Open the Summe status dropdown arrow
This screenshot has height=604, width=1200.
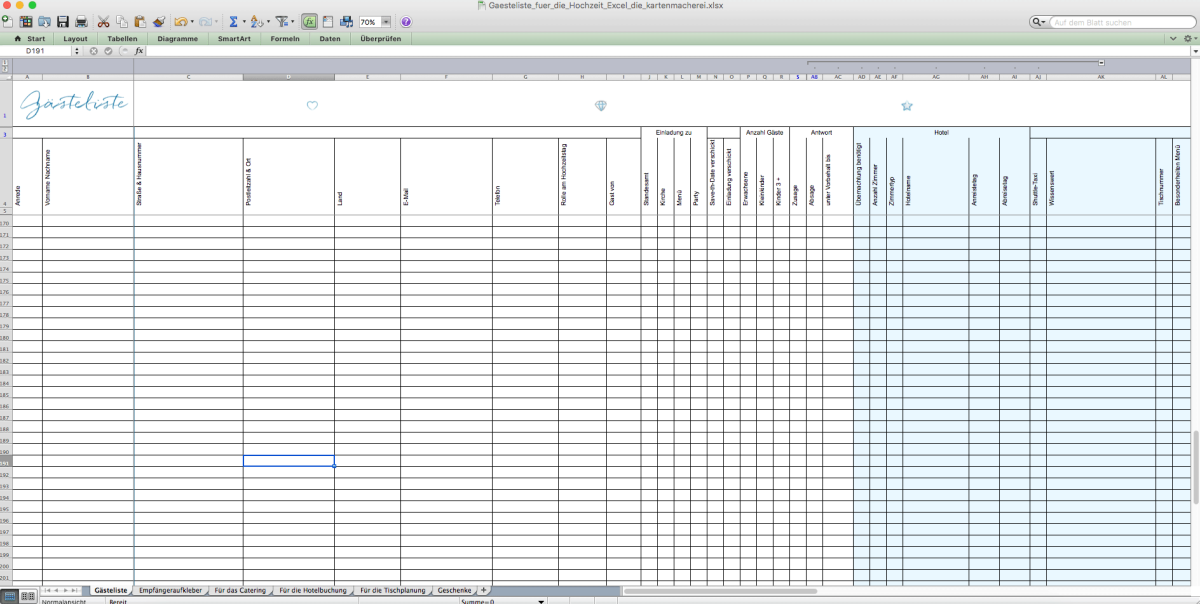point(541,602)
